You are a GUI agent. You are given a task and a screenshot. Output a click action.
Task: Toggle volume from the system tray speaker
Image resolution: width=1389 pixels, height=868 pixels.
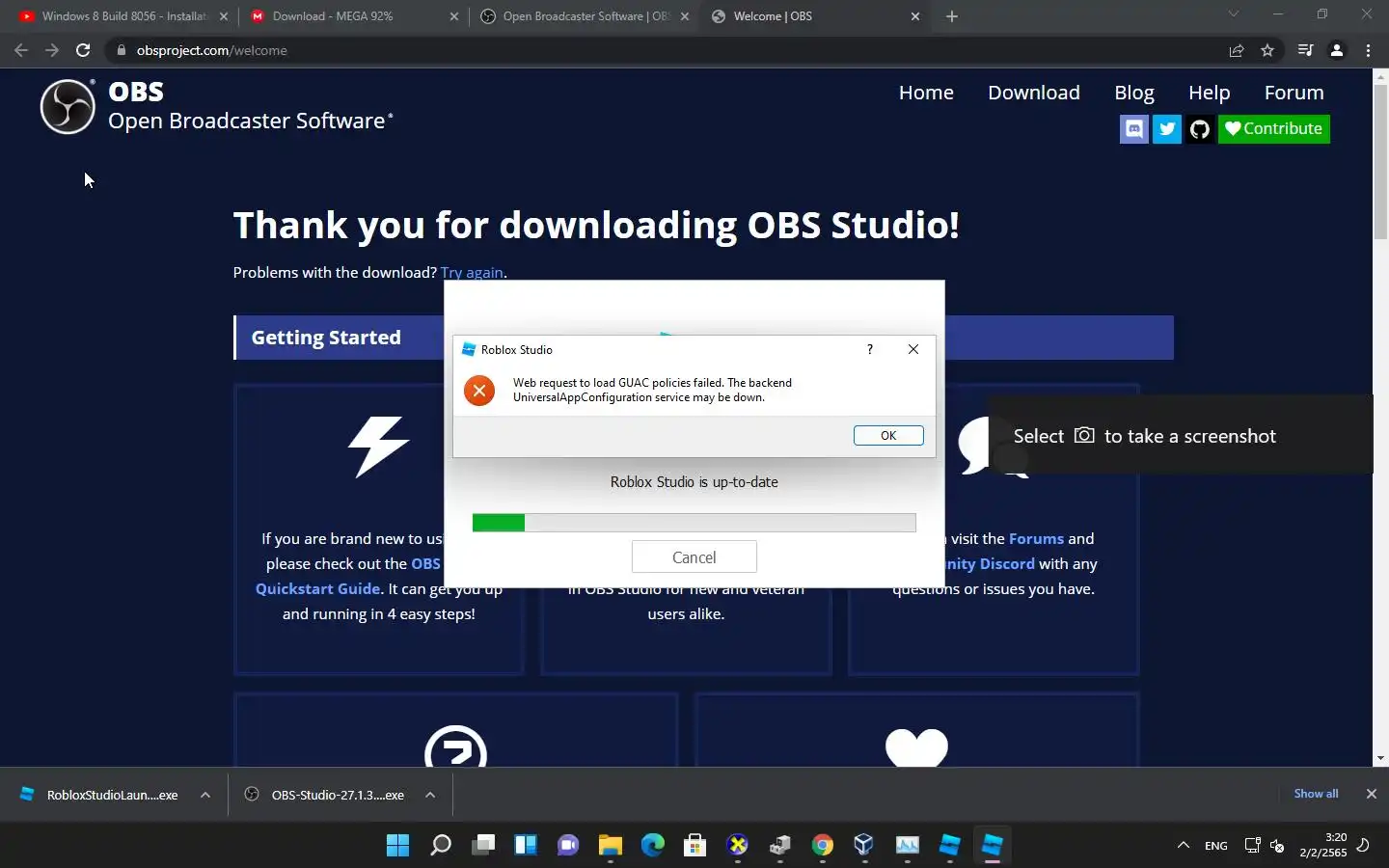1277,846
